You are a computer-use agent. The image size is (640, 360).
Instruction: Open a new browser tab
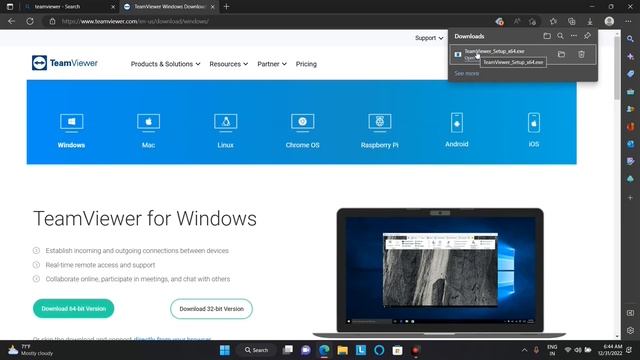227,7
